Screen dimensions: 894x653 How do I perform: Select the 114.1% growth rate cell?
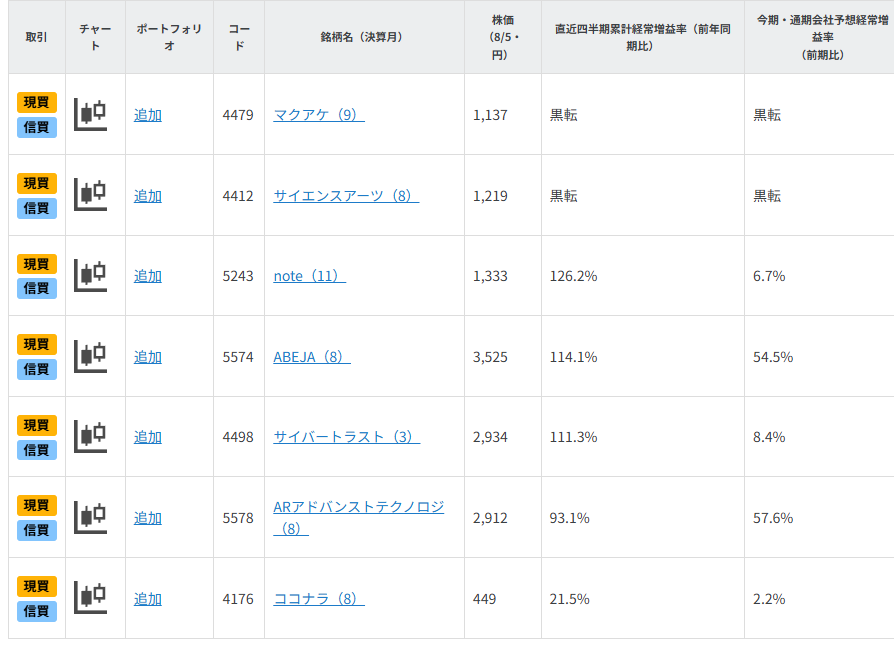click(x=643, y=357)
